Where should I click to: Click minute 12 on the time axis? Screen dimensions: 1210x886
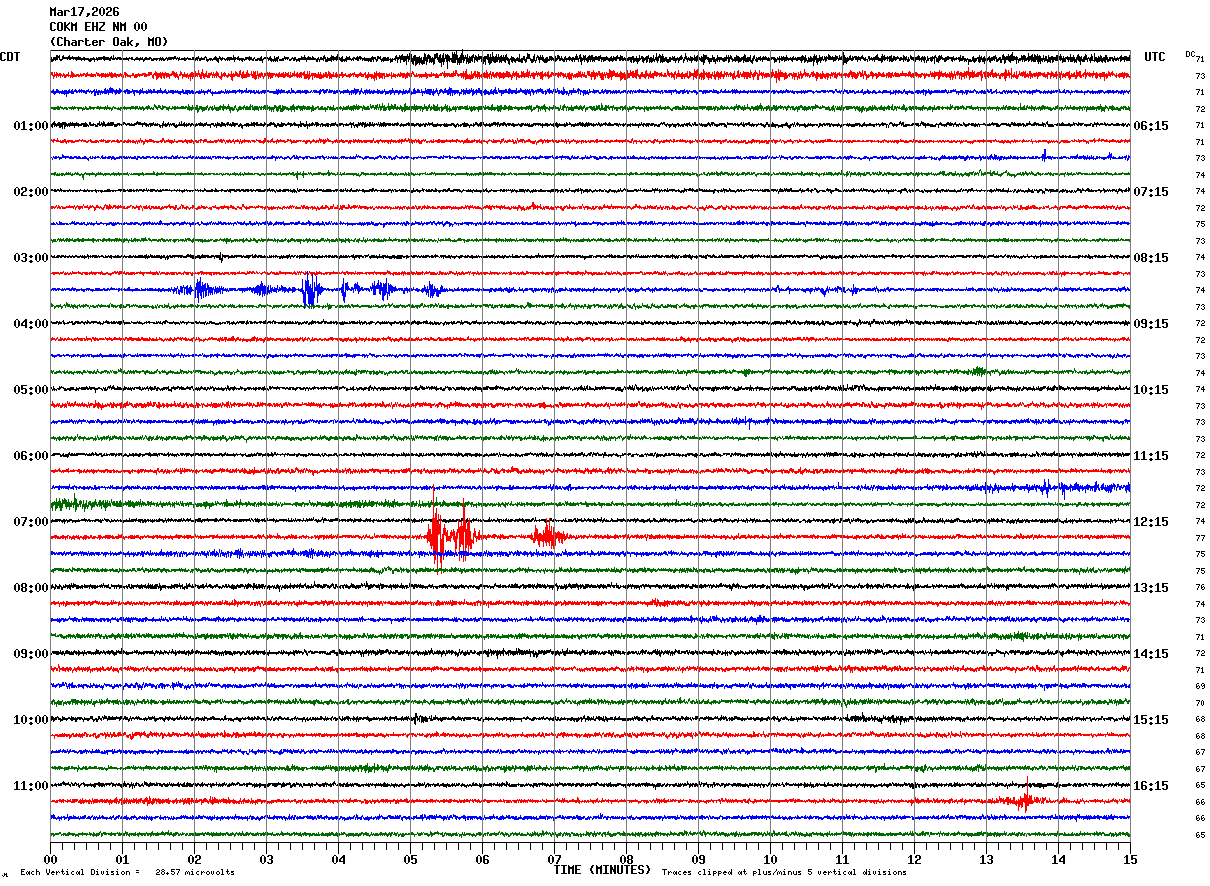point(914,859)
